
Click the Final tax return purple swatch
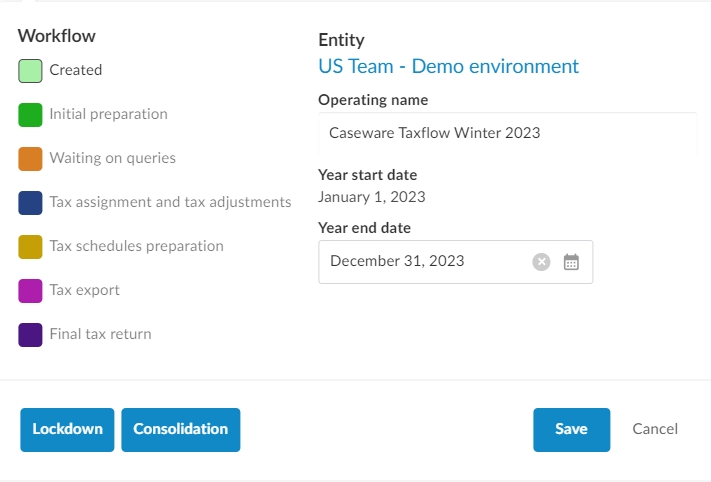coord(30,334)
